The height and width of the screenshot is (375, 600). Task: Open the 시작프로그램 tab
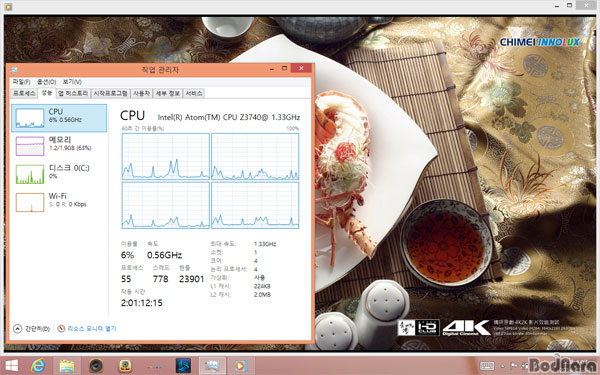pyautogui.click(x=111, y=93)
